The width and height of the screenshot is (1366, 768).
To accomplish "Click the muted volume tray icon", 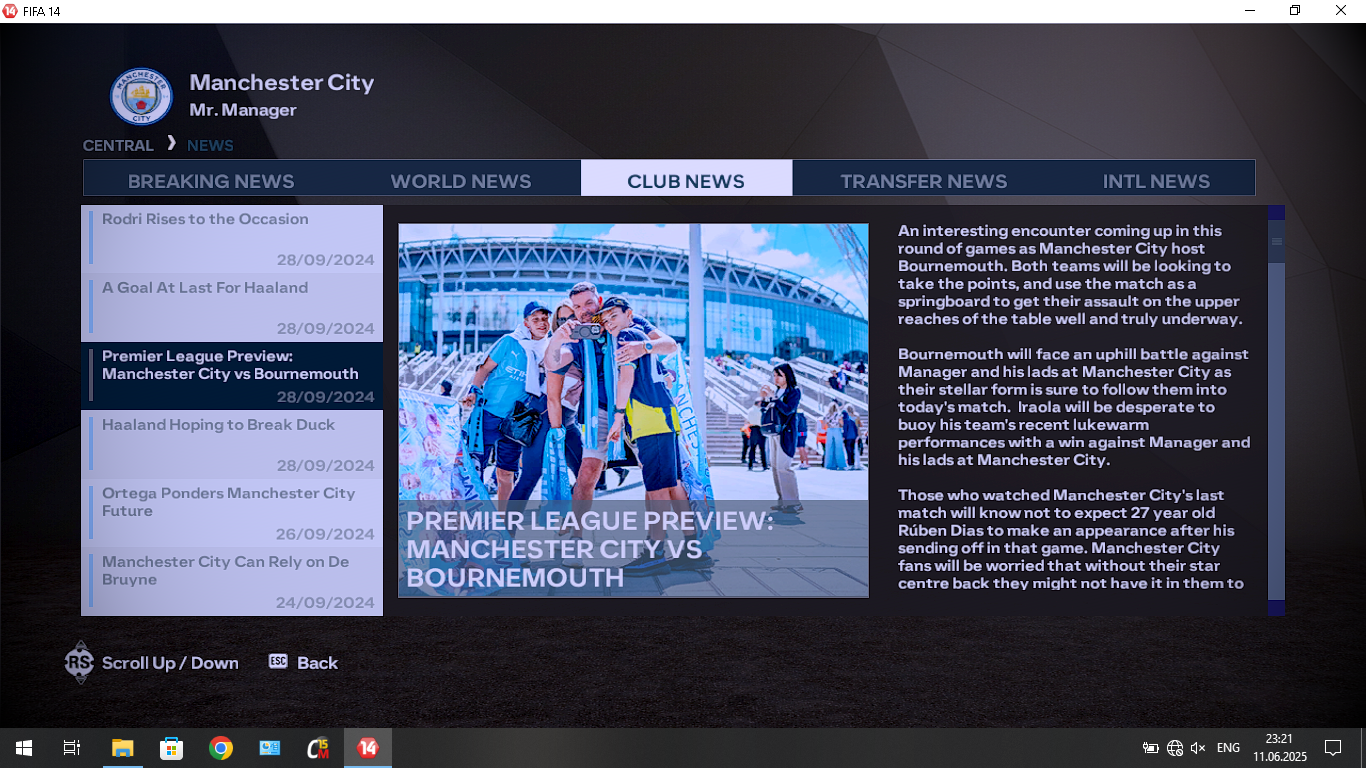I will pos(1198,748).
